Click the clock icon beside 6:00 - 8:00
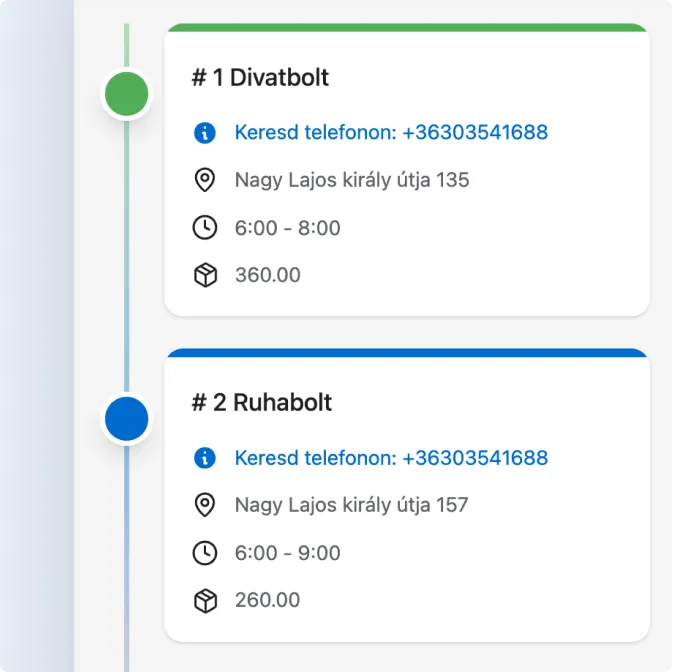This screenshot has width=674, height=672. [x=205, y=228]
